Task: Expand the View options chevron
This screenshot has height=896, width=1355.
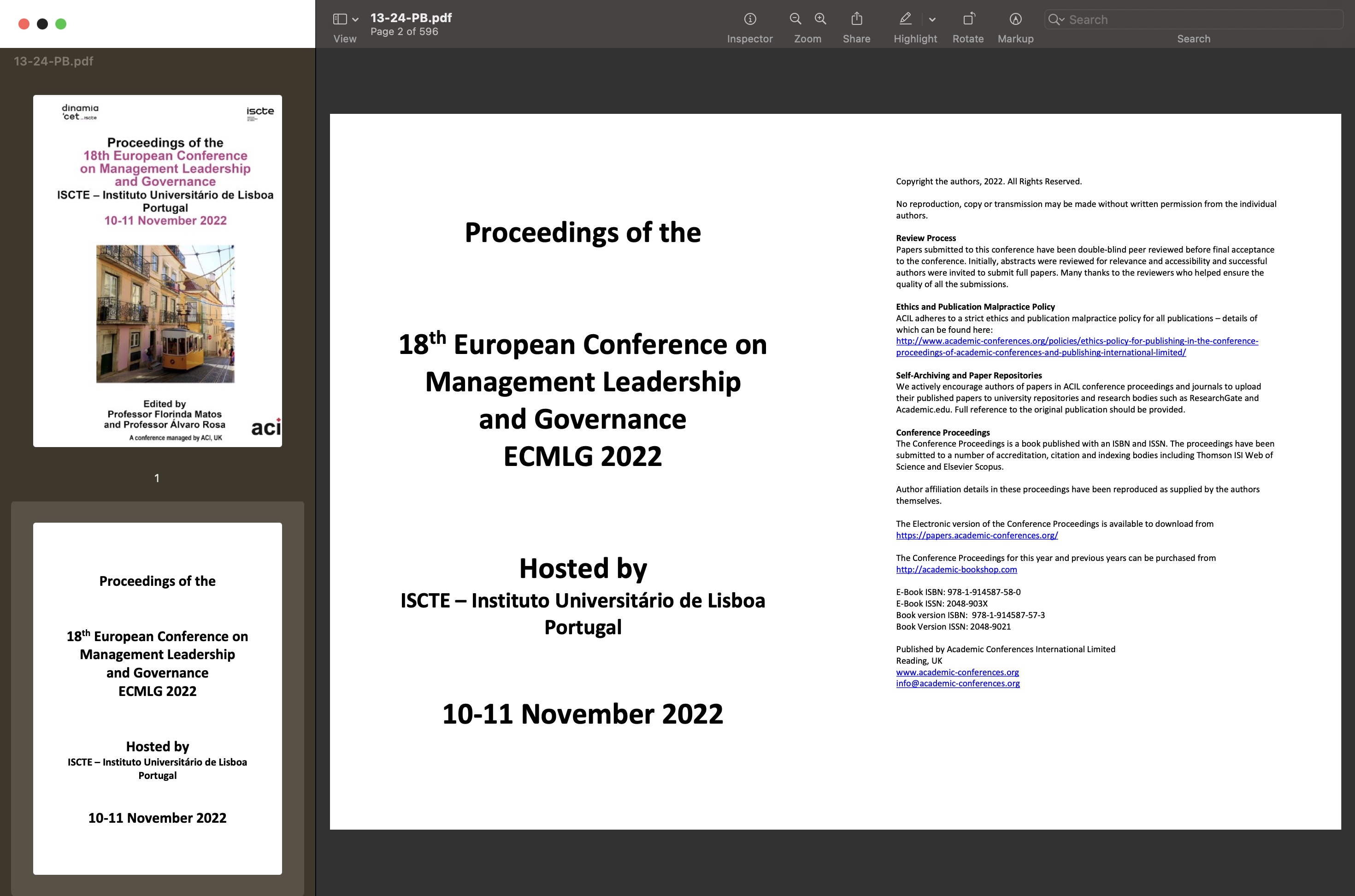Action: (355, 19)
